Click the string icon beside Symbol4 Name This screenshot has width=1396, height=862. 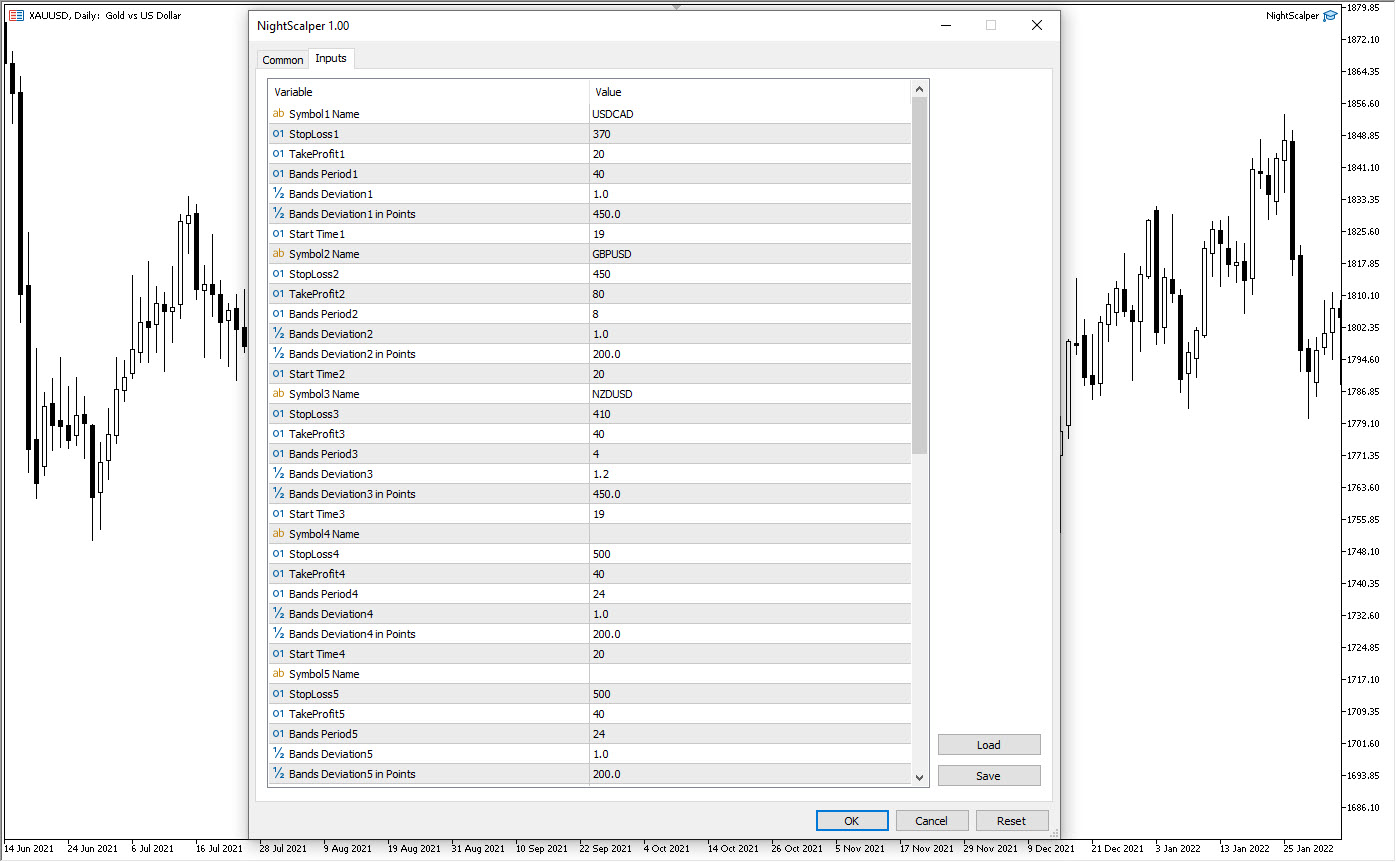278,534
